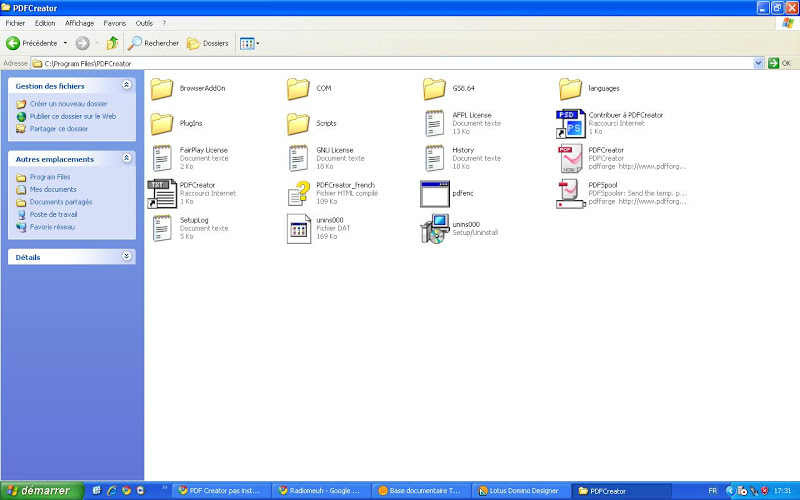Open the address bar dropdown
Screen dimensions: 800x500
click(759, 63)
